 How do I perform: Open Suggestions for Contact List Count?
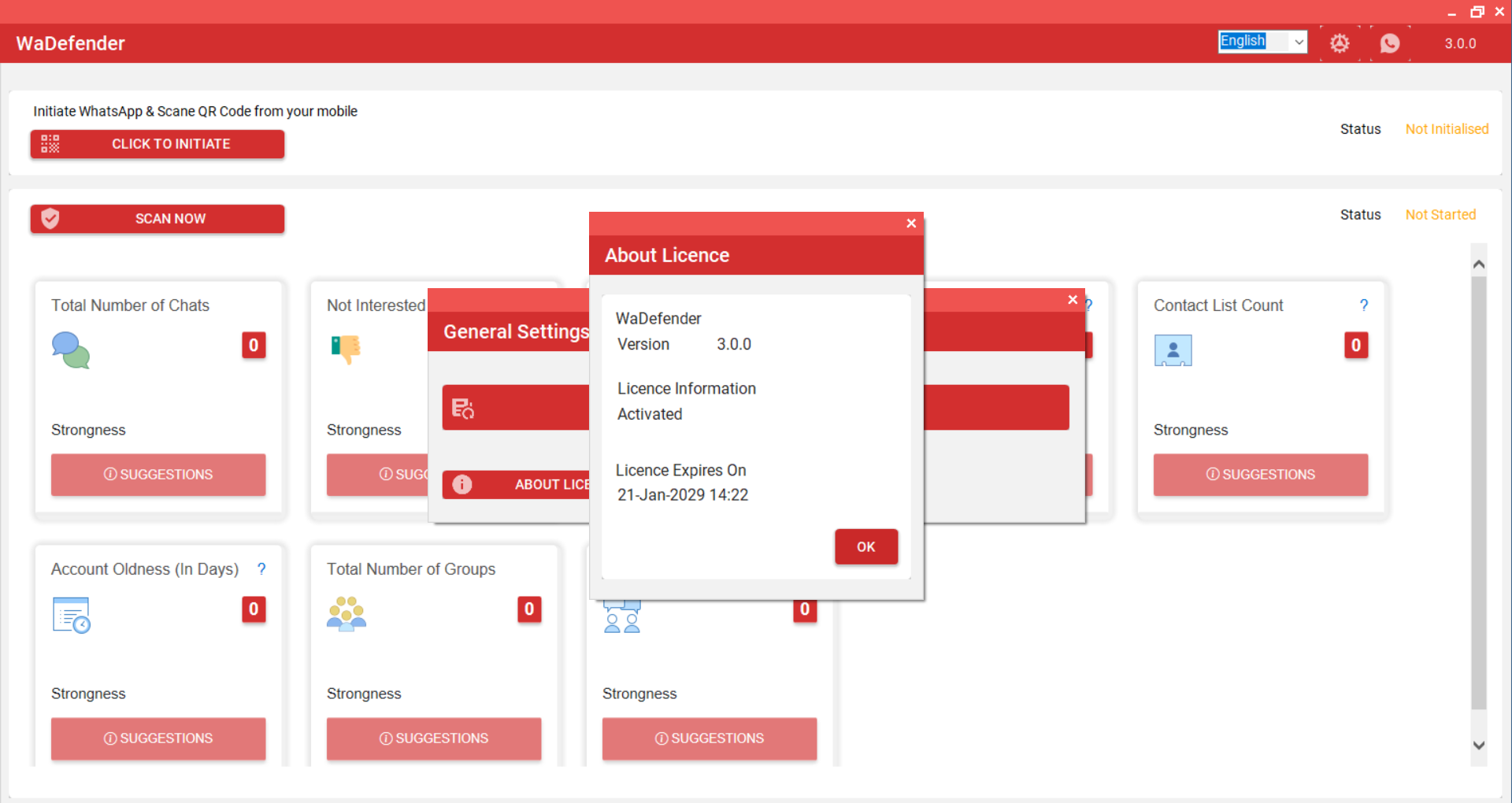point(1260,475)
